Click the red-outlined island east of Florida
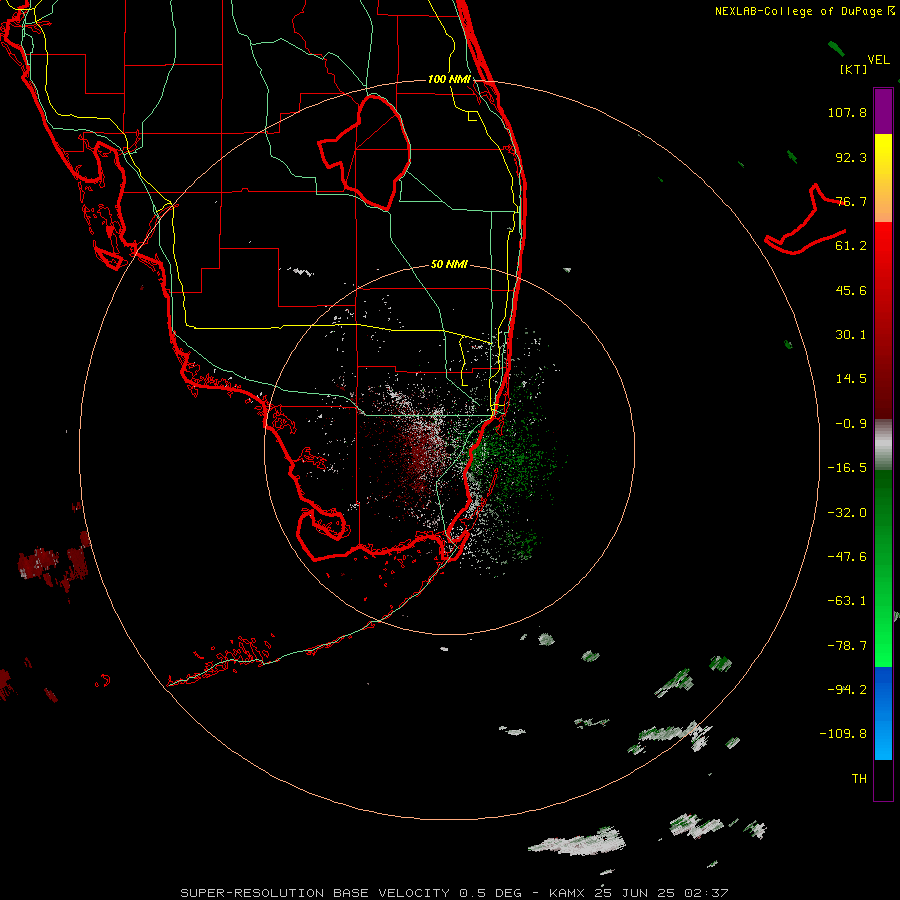 [x=806, y=221]
